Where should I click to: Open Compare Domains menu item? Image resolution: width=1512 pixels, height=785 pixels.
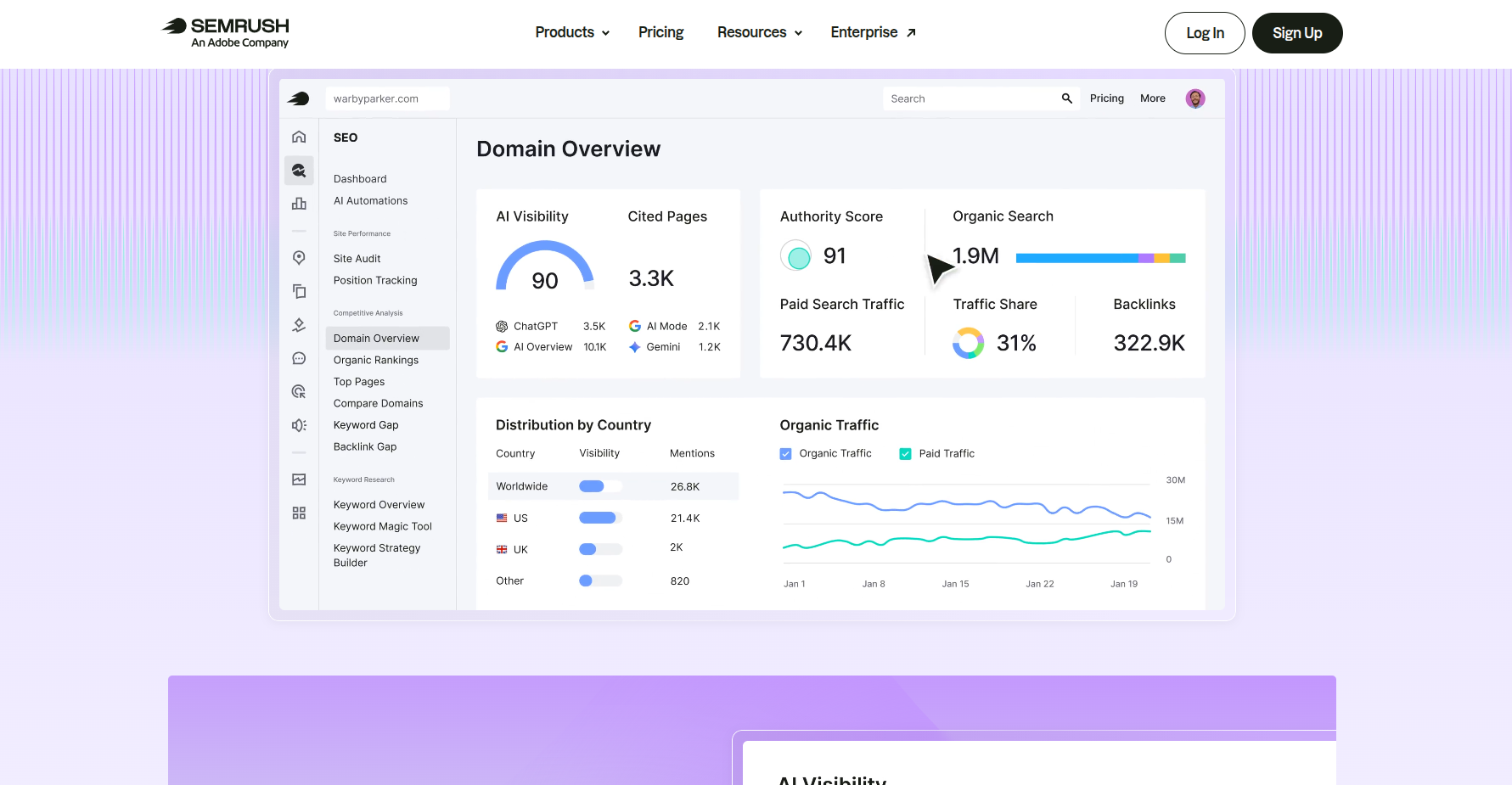(378, 403)
